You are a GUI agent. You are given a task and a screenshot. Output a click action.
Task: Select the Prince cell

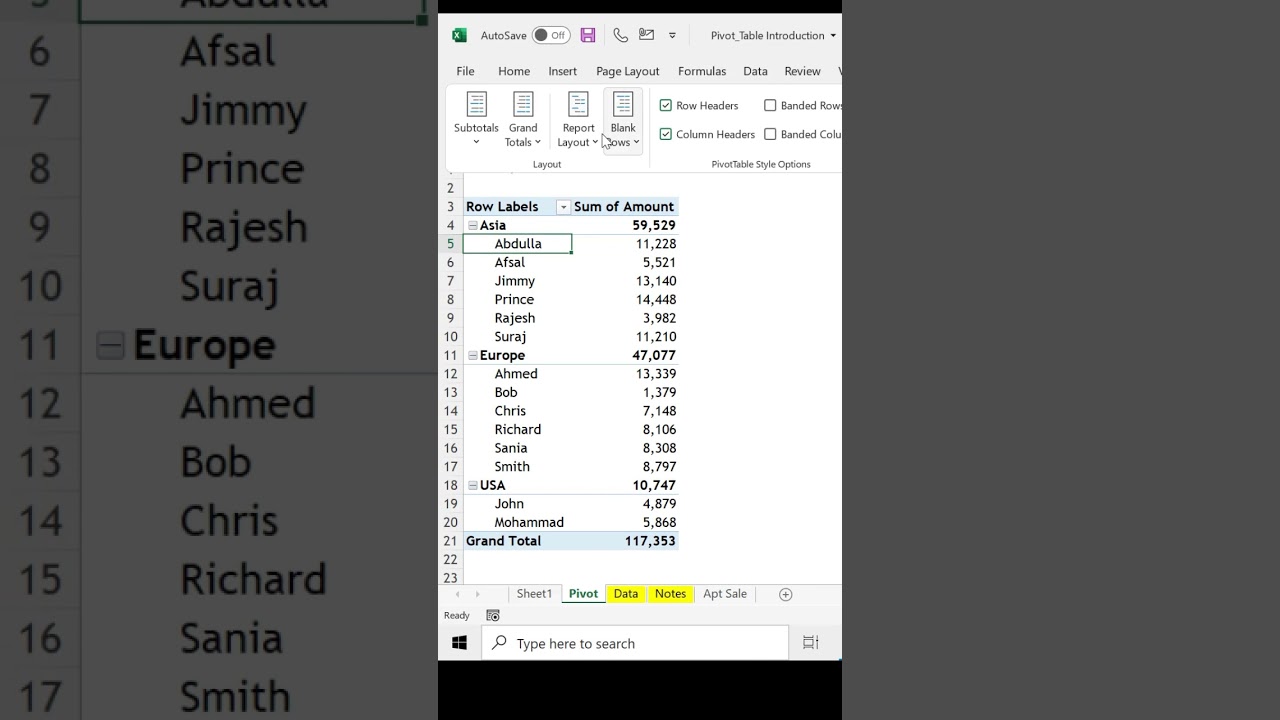tap(517, 299)
